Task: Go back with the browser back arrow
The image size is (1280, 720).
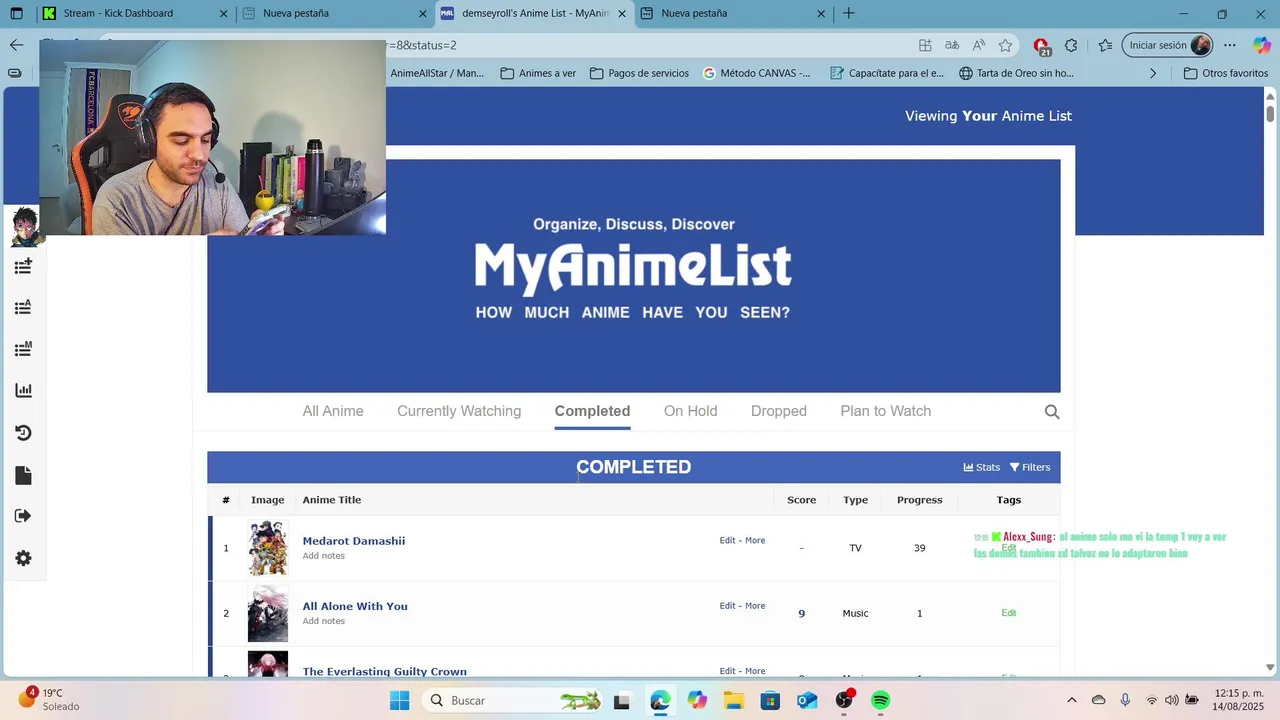Action: [x=16, y=45]
